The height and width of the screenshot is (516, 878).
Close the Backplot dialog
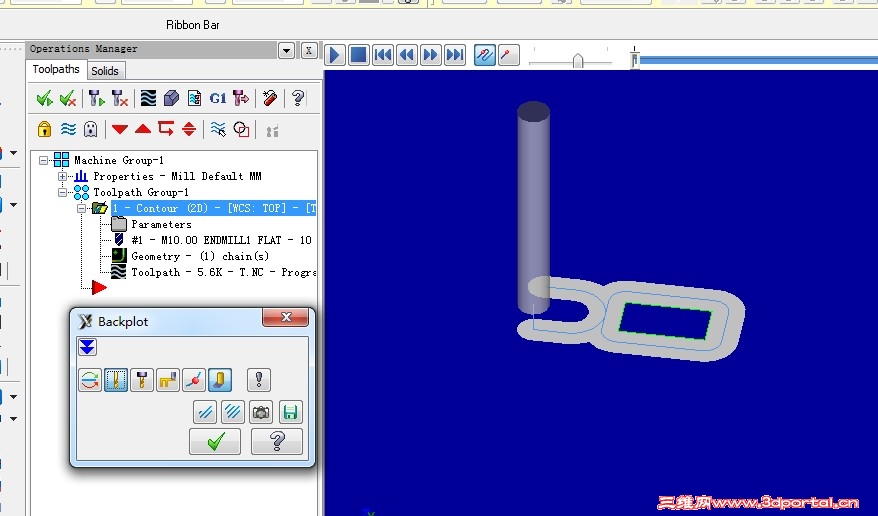pos(286,317)
